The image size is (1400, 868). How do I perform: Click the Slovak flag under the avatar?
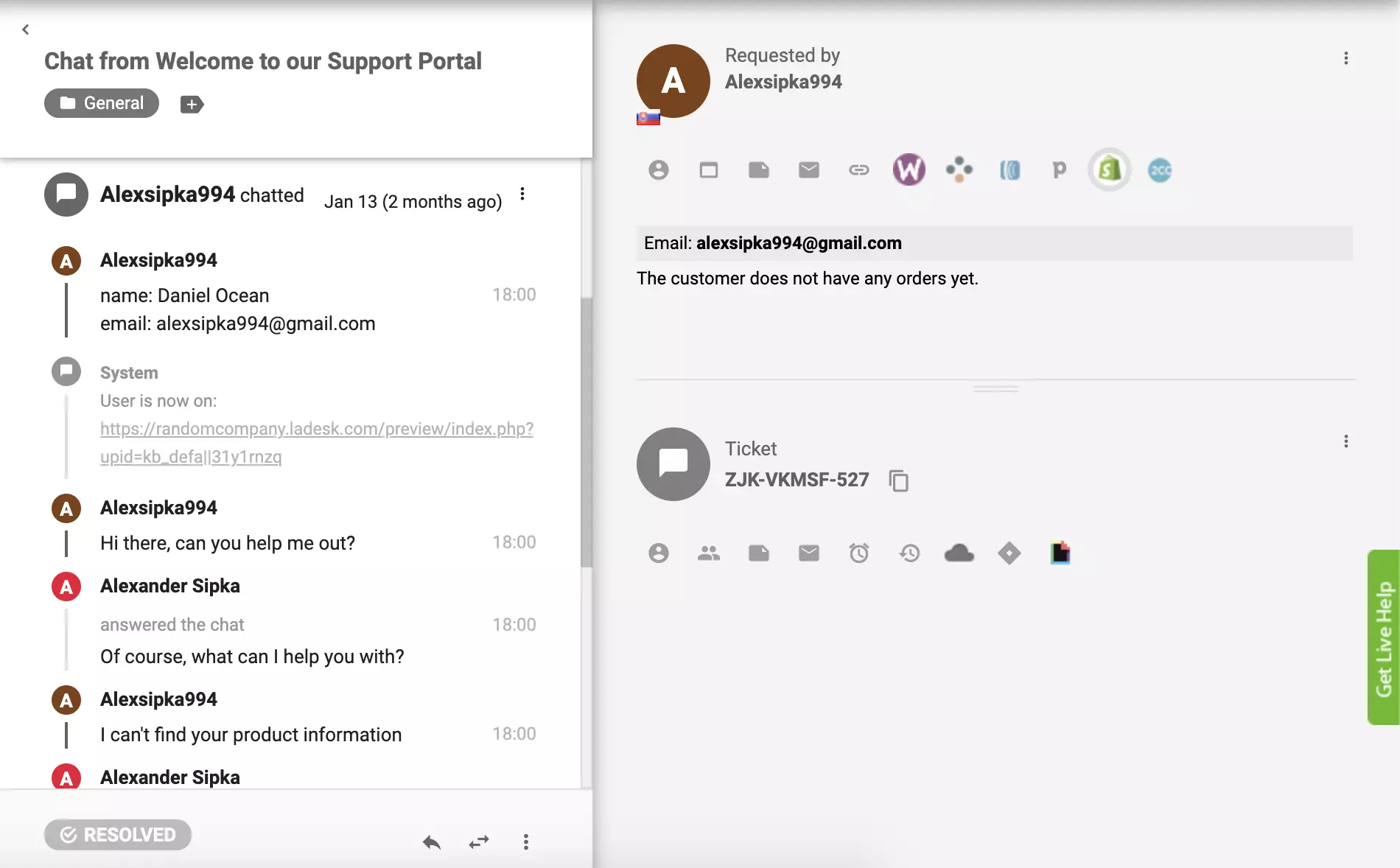tap(648, 117)
